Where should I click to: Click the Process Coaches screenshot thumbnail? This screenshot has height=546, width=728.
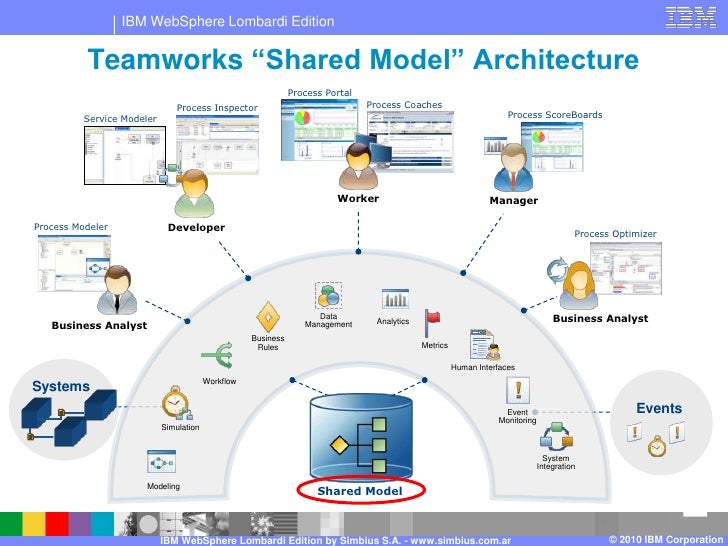tap(410, 142)
